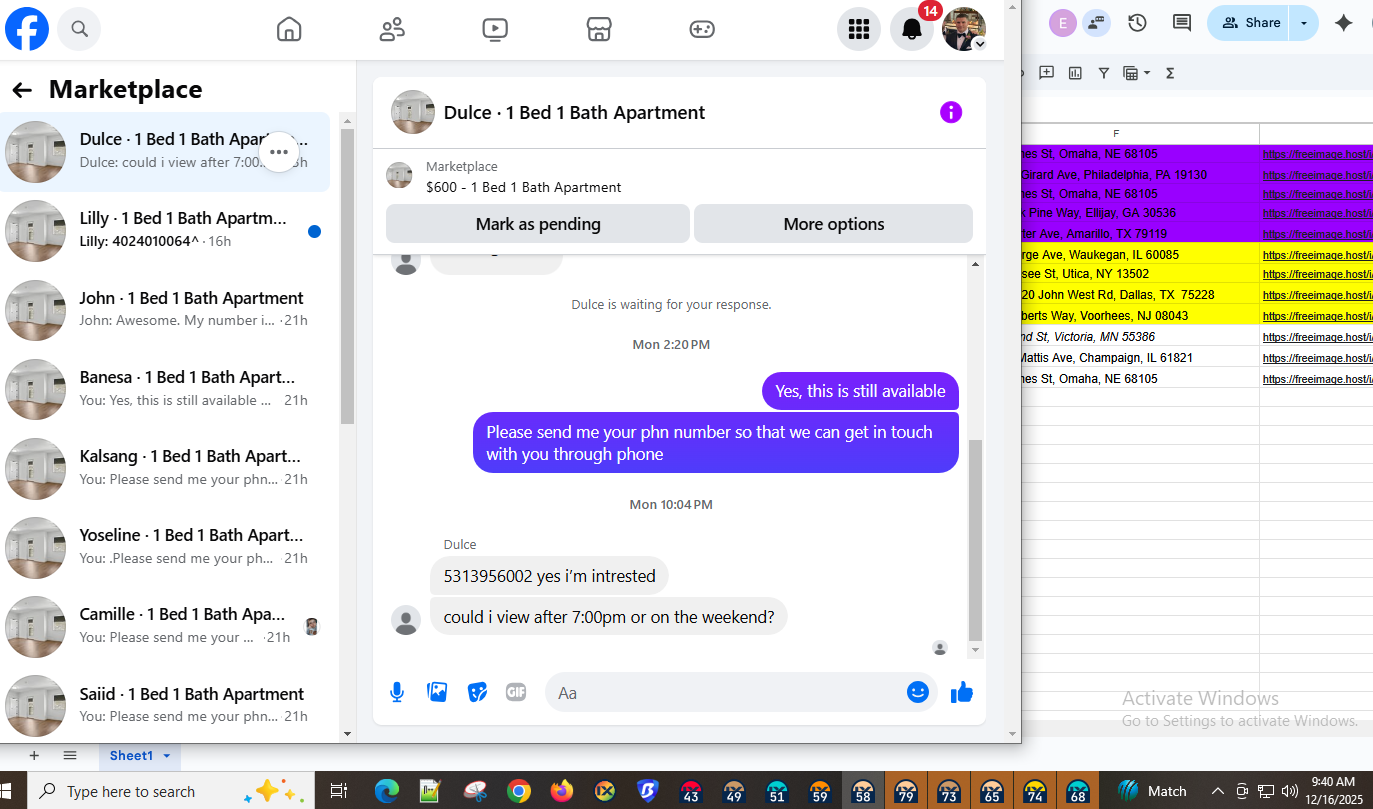
Task: Go back with the arrow beside Marketplace
Action: pyautogui.click(x=22, y=90)
